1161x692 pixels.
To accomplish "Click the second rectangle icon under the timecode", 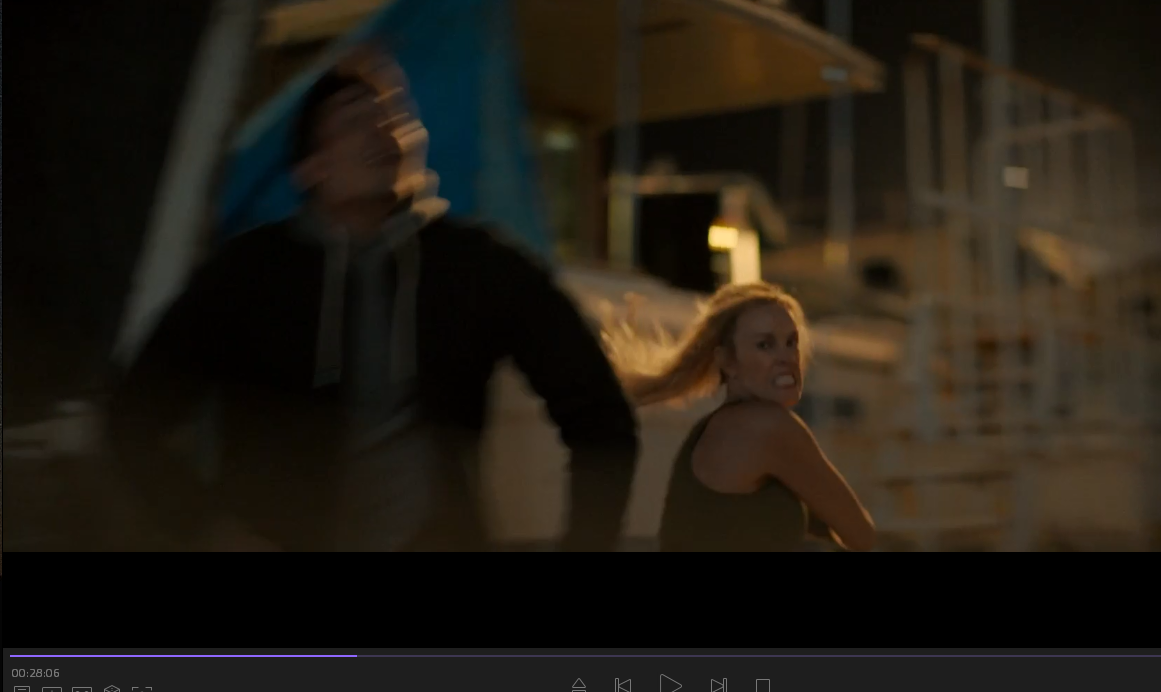I will tap(52, 688).
